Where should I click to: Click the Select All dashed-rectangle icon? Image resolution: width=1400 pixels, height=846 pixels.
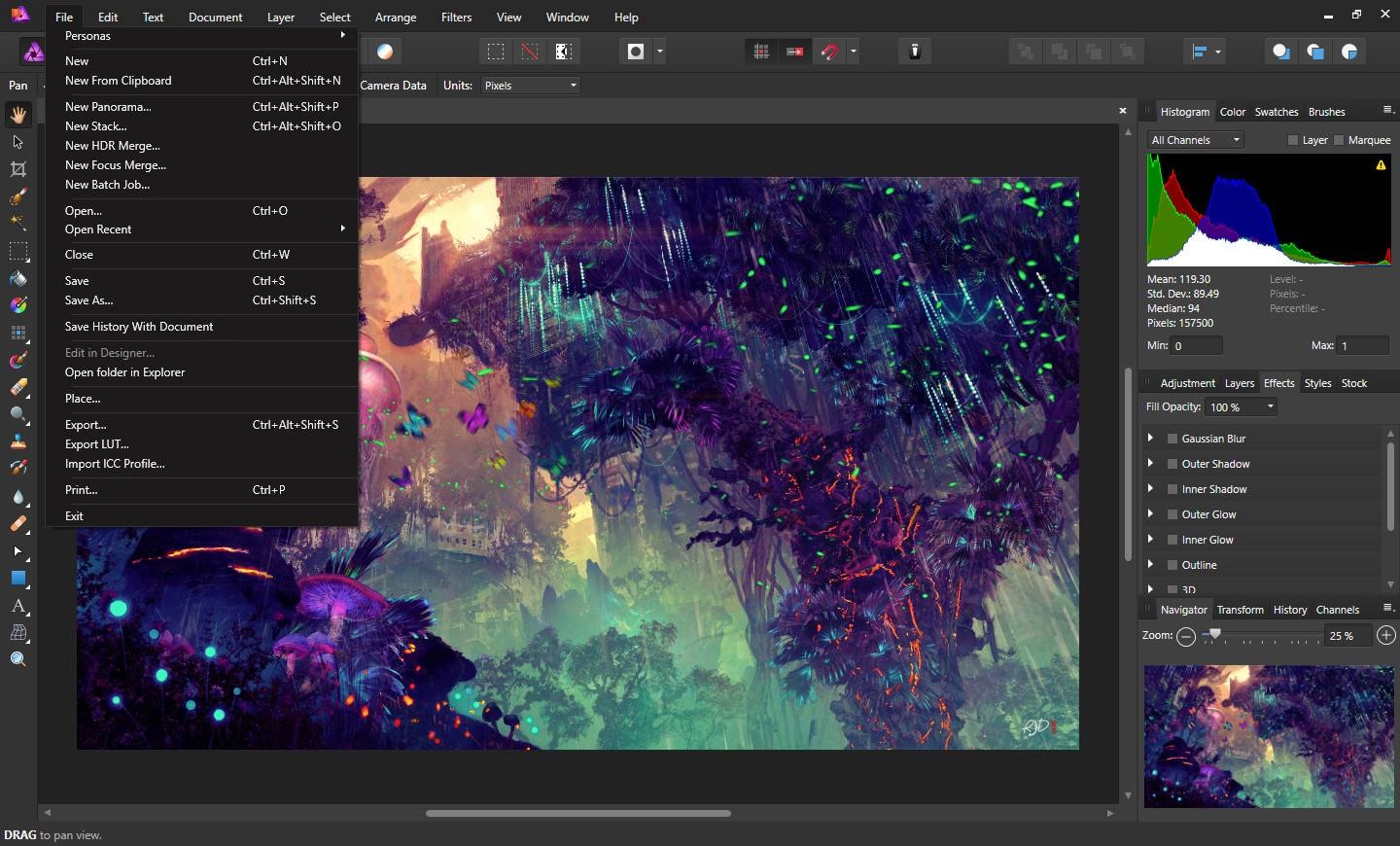(496, 52)
